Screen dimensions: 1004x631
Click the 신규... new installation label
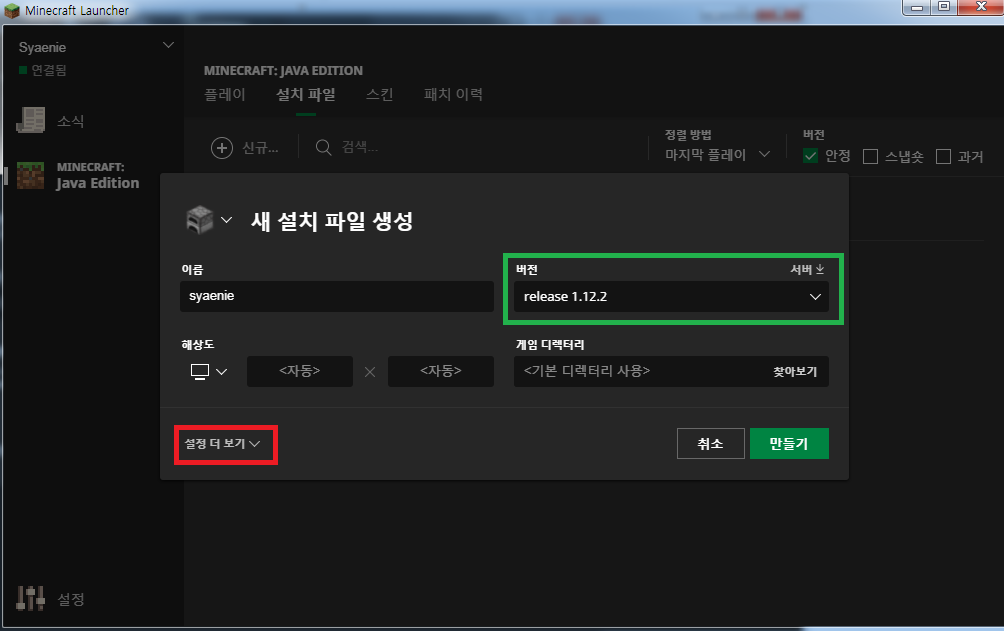coord(260,148)
